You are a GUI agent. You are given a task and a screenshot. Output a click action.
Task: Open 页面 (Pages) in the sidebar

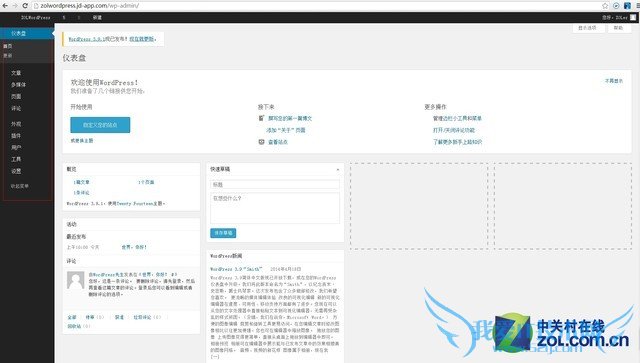[x=16, y=96]
